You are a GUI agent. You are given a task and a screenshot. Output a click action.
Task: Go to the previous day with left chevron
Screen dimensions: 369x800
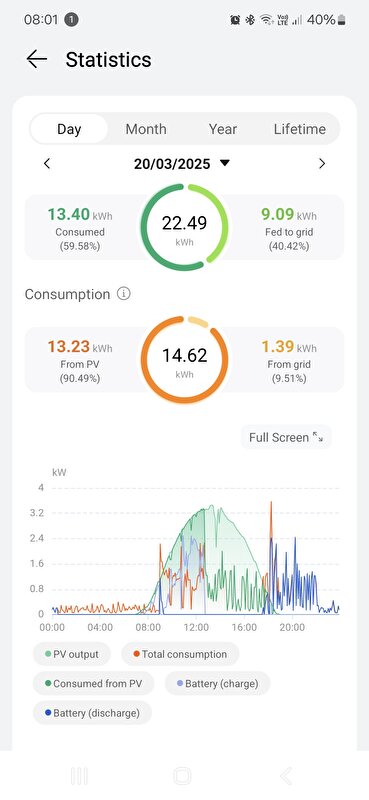(x=47, y=164)
